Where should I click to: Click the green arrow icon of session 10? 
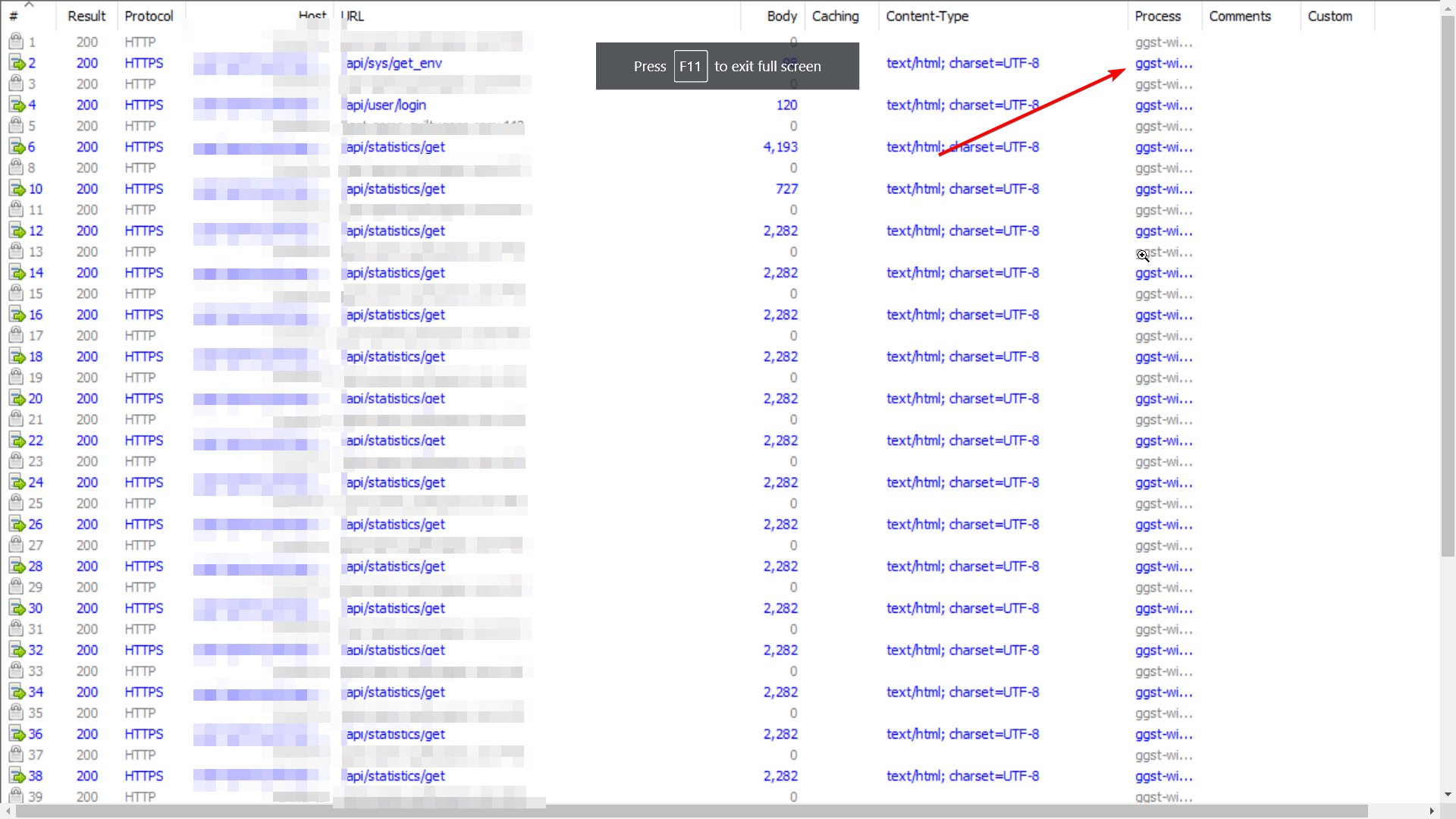[x=17, y=189]
